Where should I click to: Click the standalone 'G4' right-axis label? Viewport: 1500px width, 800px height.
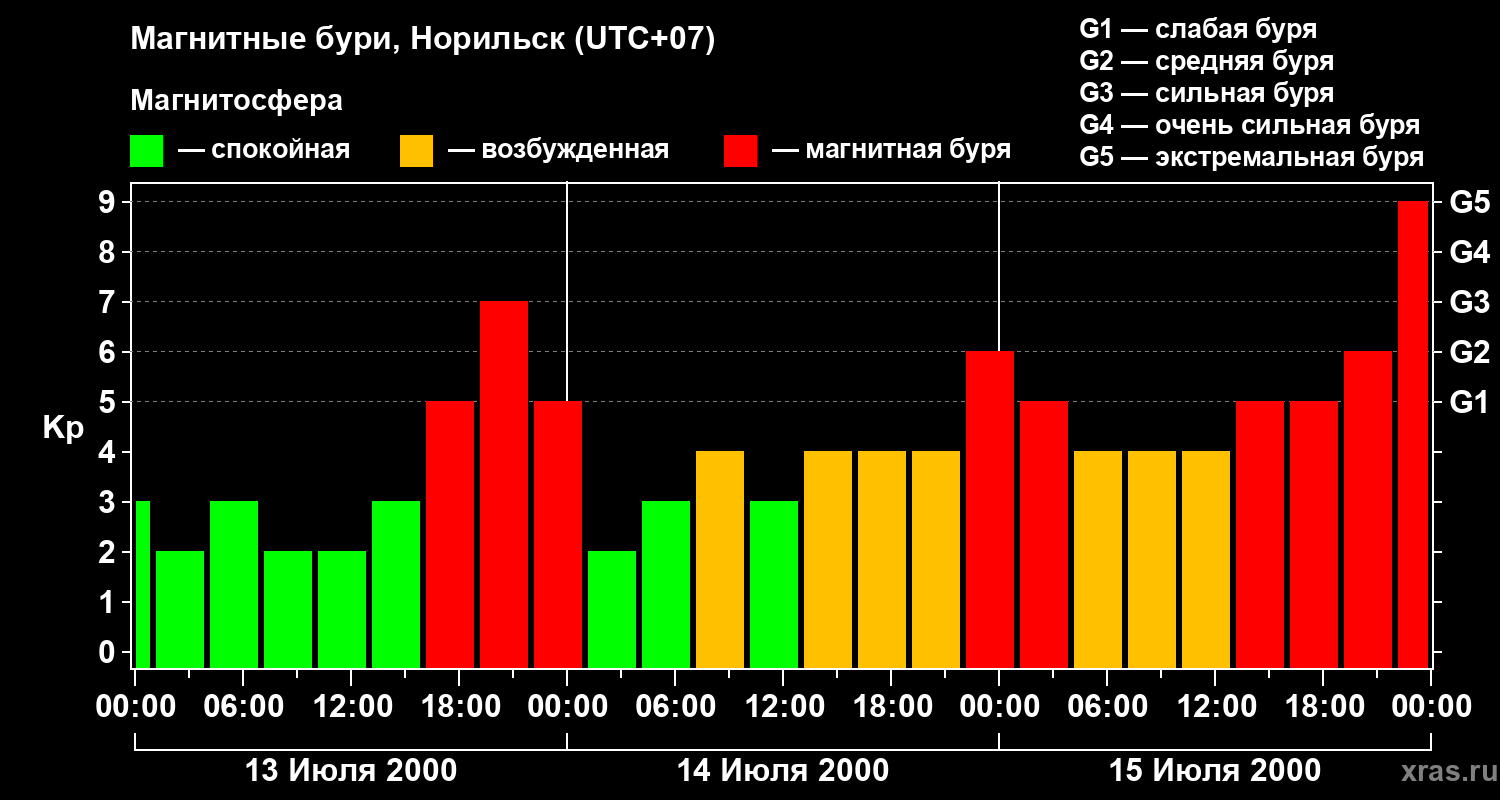[x=1469, y=253]
